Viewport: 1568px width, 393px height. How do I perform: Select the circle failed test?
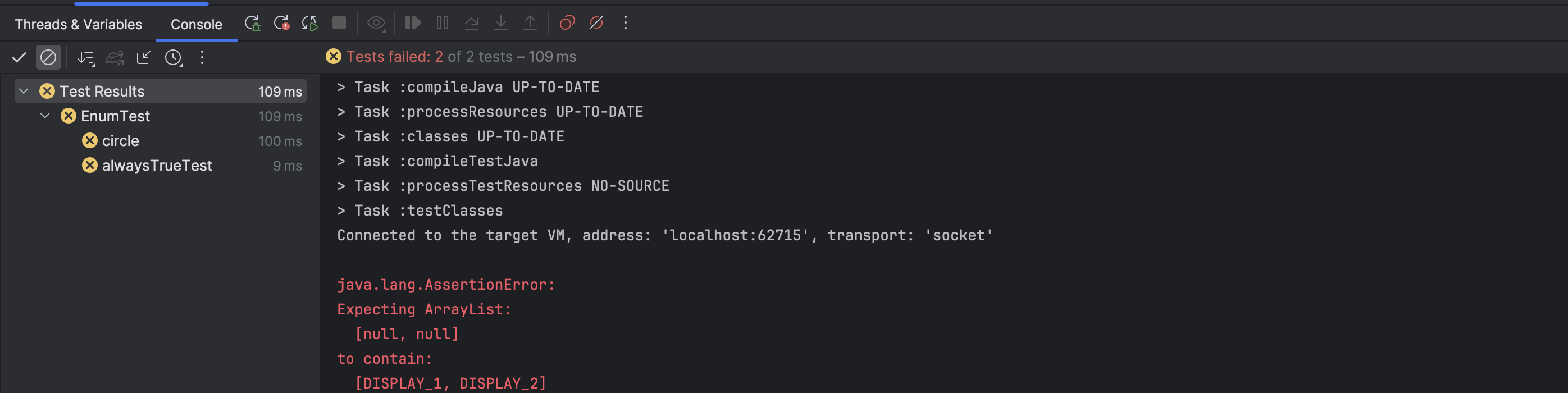pos(160,140)
